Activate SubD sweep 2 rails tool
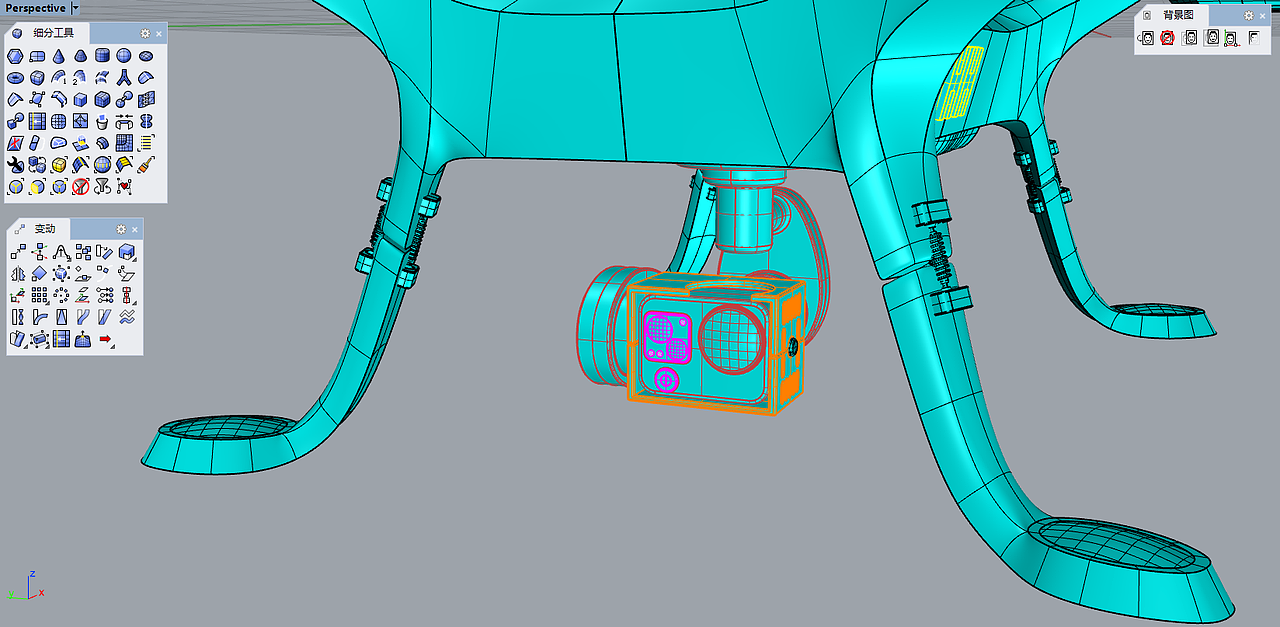1280x627 pixels. coord(80,77)
